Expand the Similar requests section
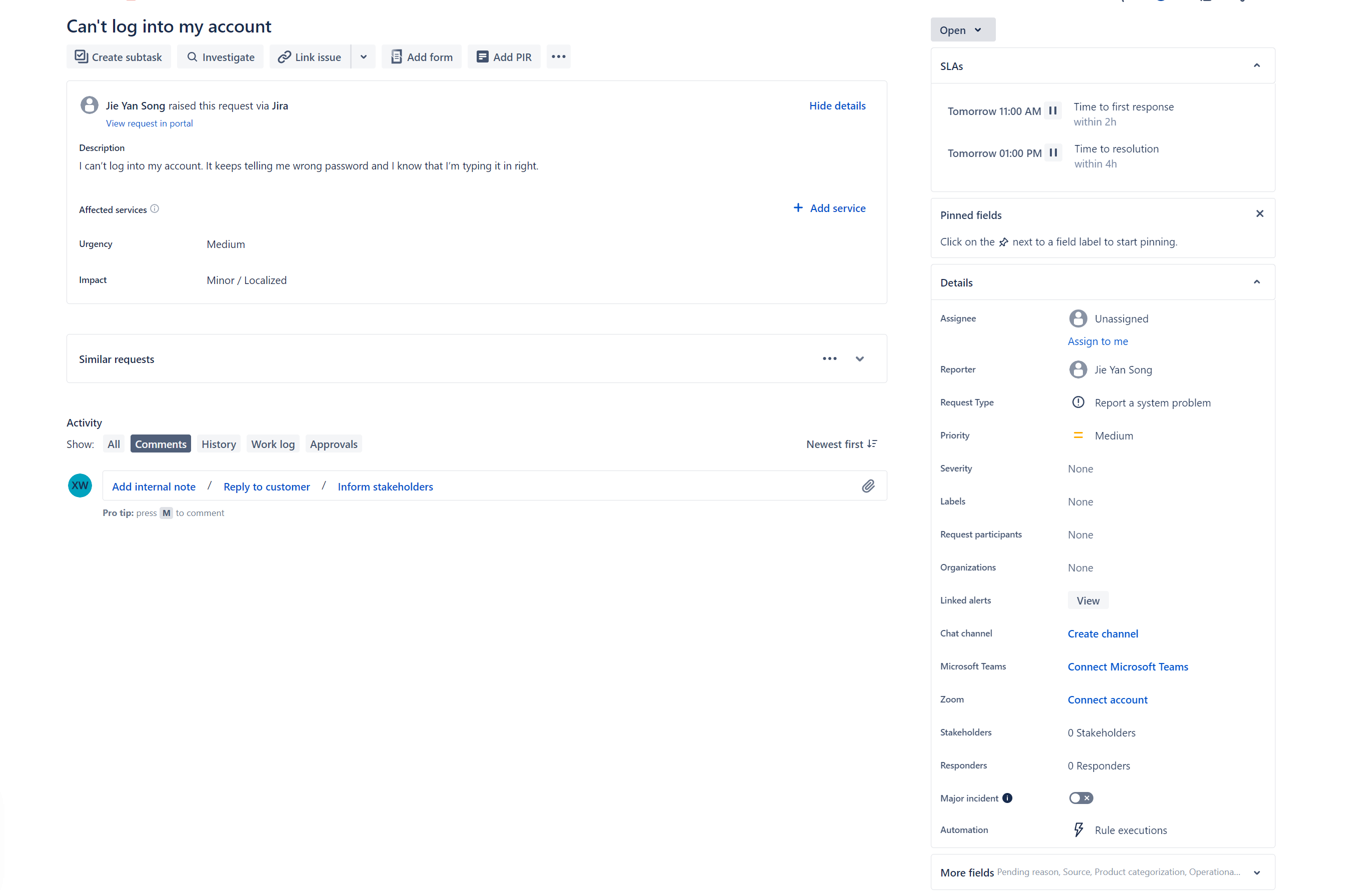This screenshot has width=1365, height=896. (860, 359)
